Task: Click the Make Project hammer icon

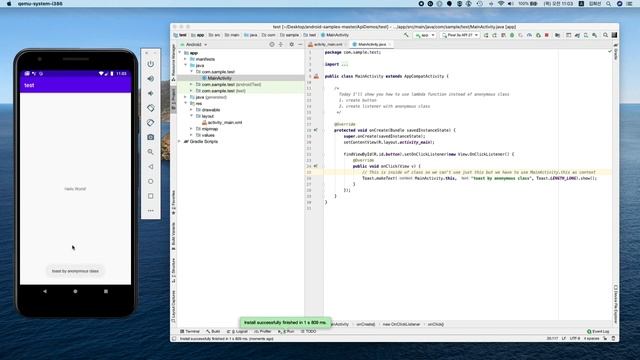Action: coord(406,36)
